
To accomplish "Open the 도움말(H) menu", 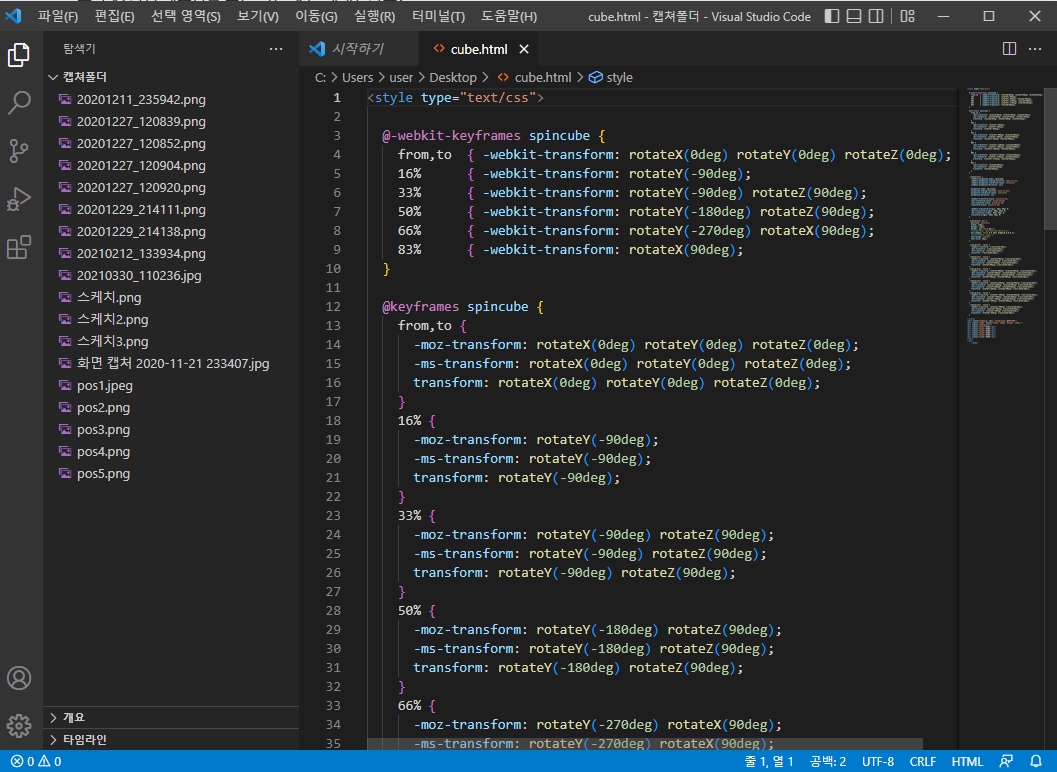I will [509, 16].
